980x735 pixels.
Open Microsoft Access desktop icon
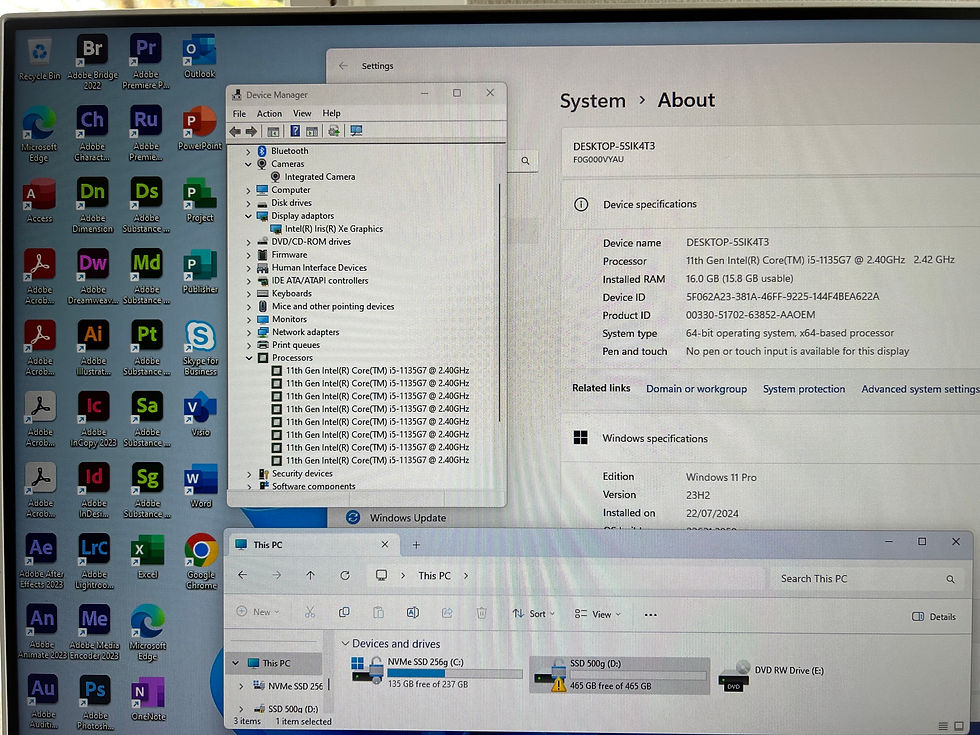pos(39,200)
